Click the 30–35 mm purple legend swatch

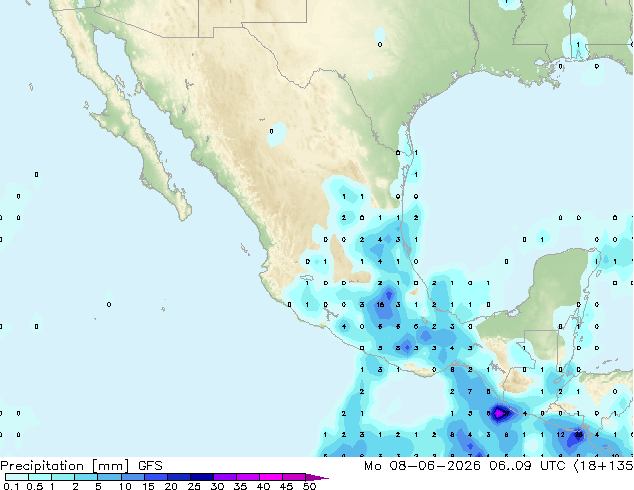click(x=225, y=477)
